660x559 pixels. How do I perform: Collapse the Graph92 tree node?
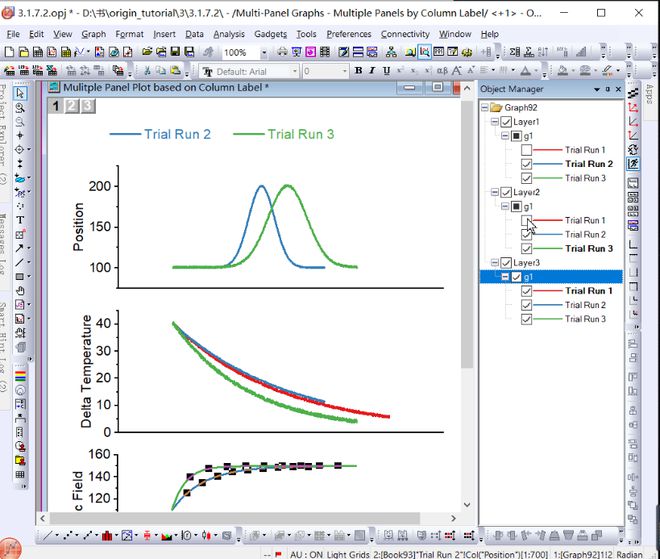pos(484,108)
